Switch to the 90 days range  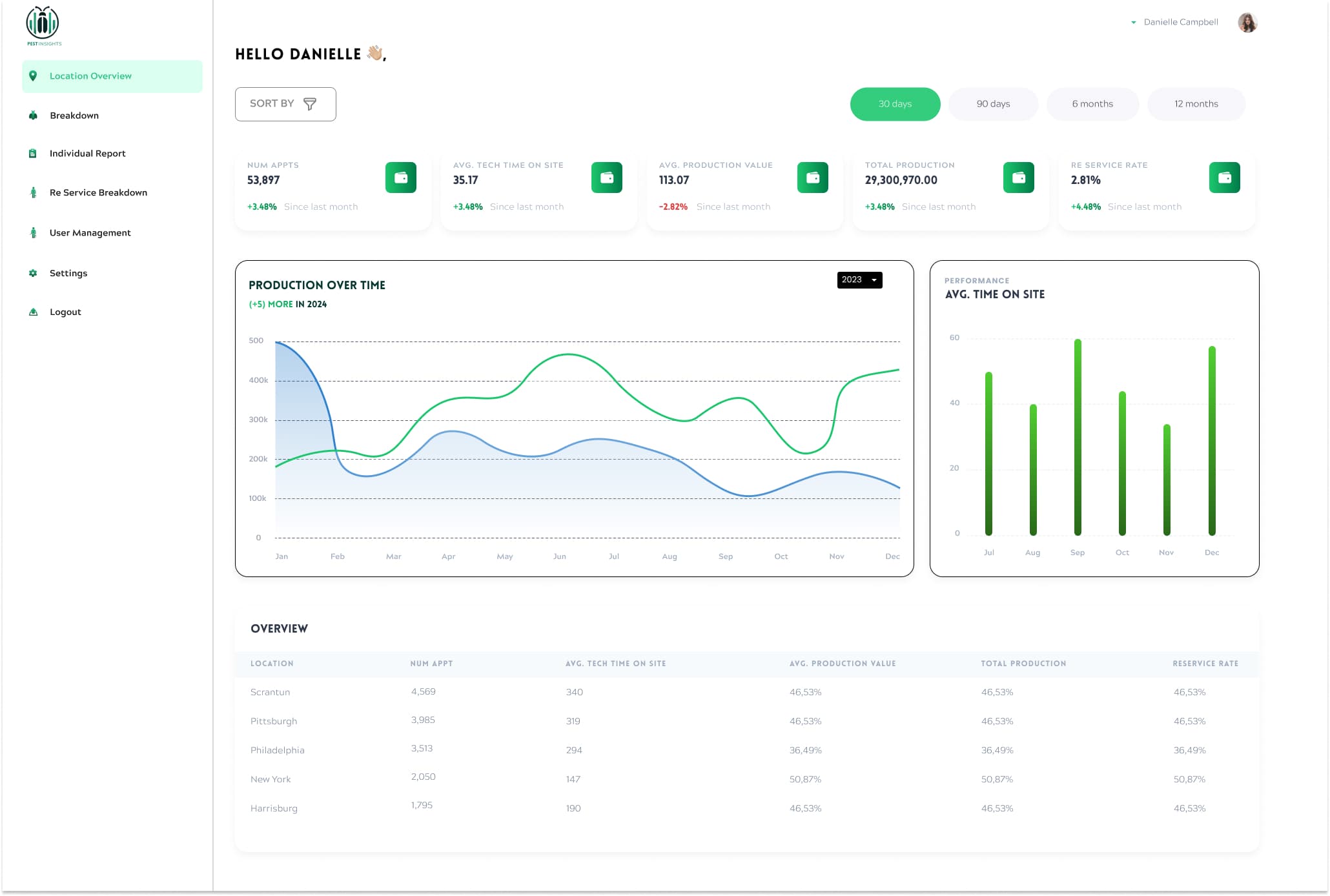click(x=993, y=104)
